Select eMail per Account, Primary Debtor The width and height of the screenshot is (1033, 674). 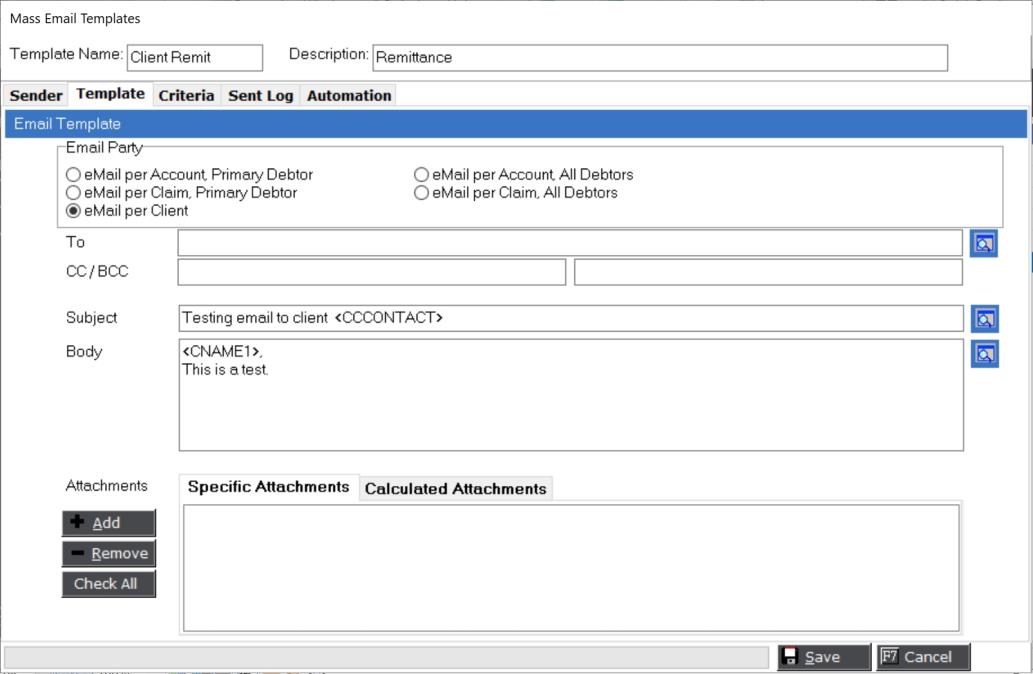click(x=73, y=175)
